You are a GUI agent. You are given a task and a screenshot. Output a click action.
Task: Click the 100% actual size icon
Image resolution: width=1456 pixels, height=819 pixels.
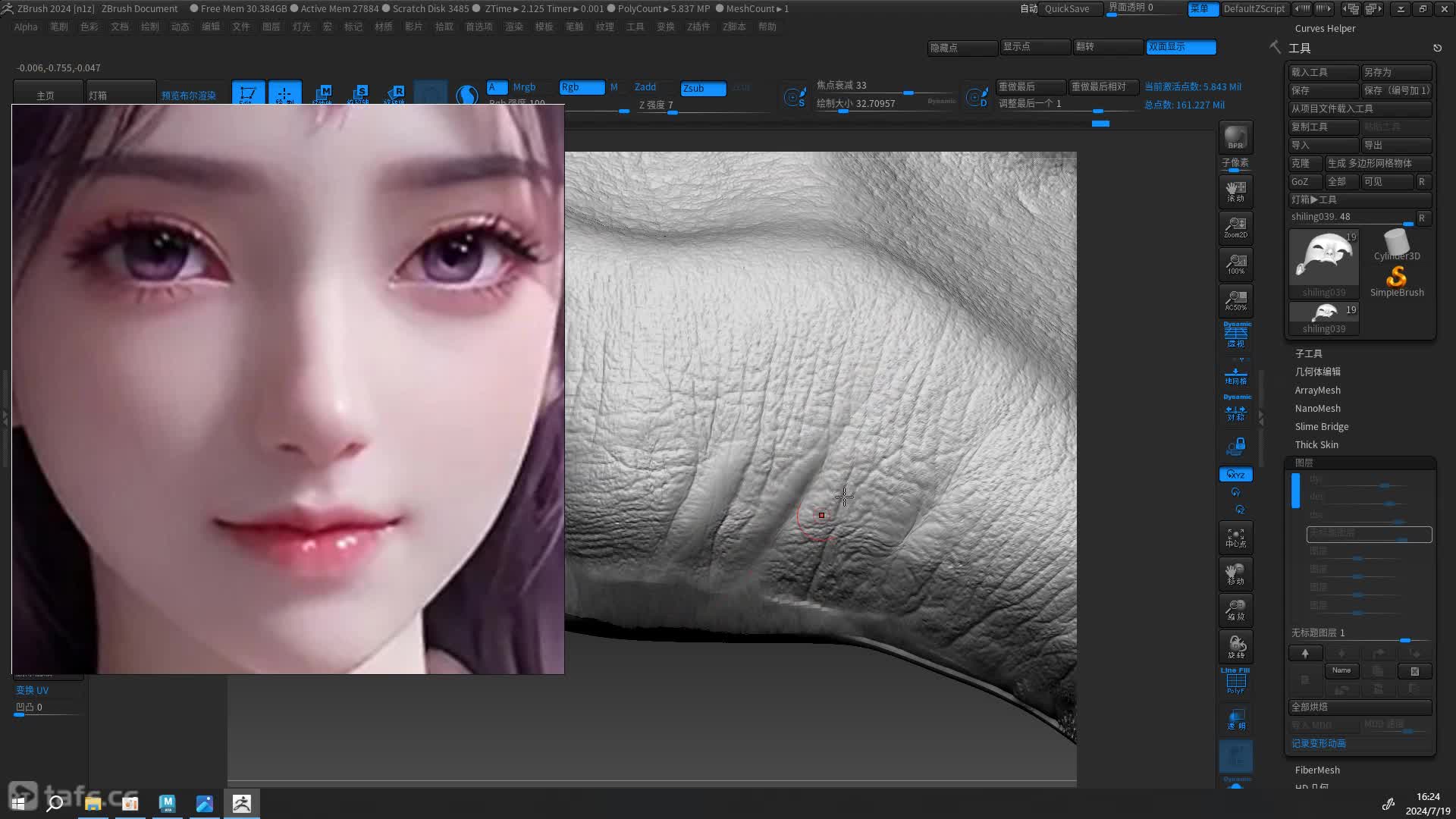pyautogui.click(x=1235, y=264)
